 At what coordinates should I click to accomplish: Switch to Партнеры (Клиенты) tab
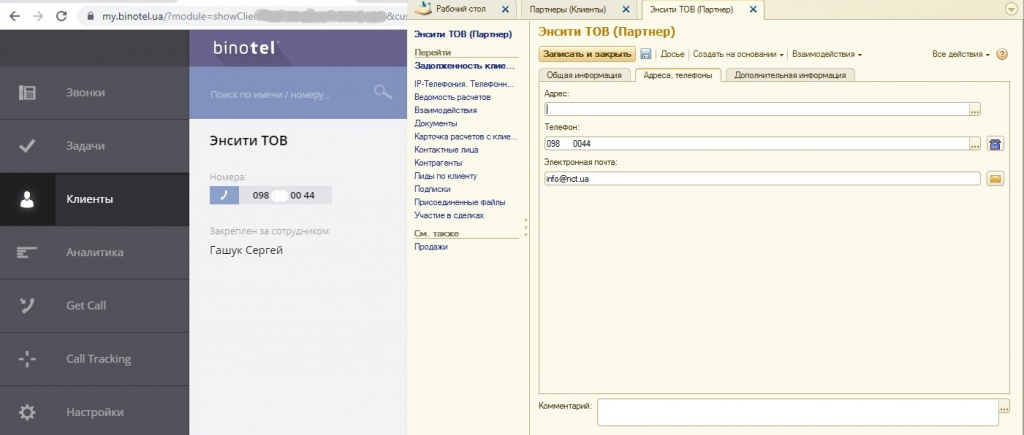(568, 9)
